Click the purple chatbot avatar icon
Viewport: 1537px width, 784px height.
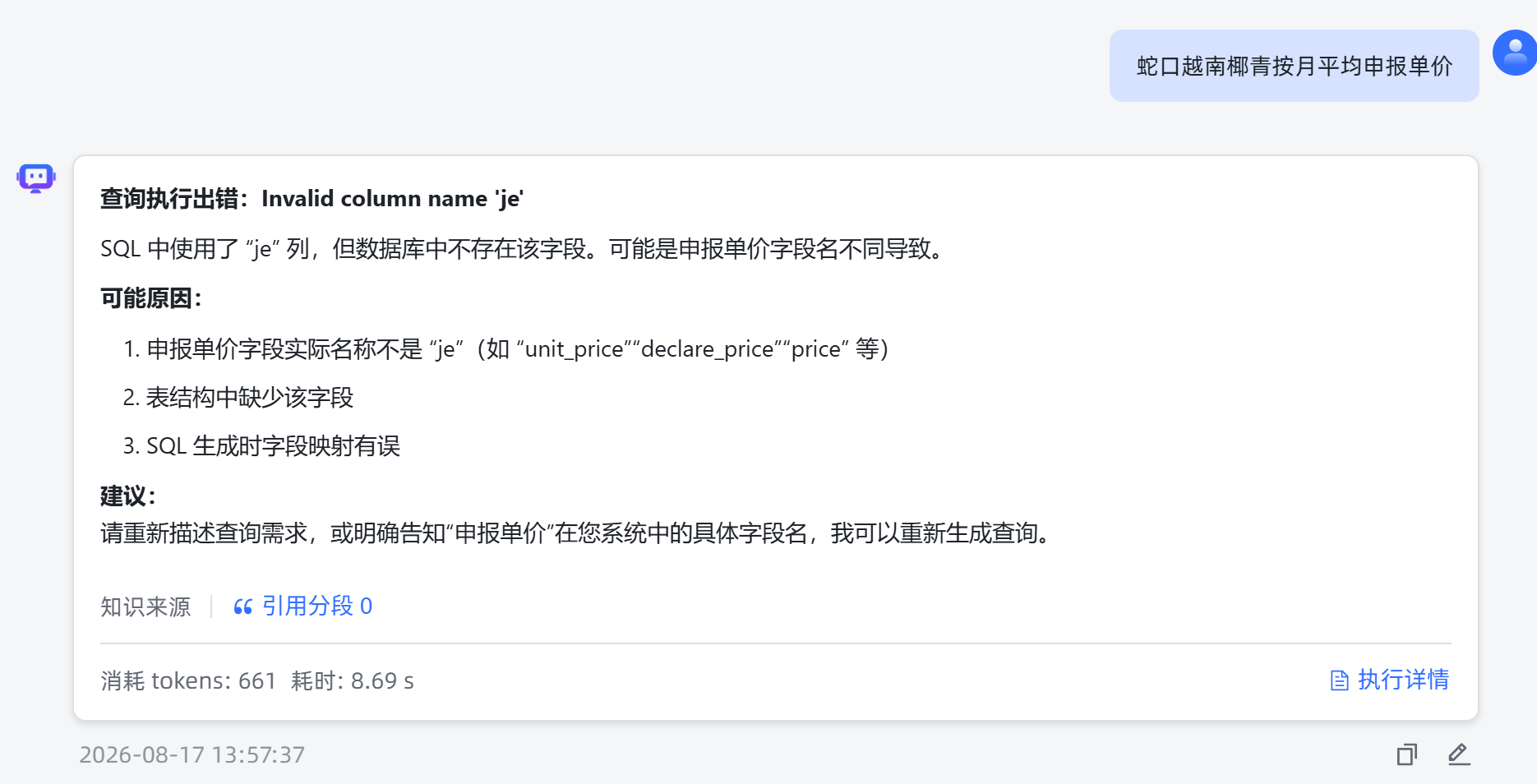pos(36,178)
